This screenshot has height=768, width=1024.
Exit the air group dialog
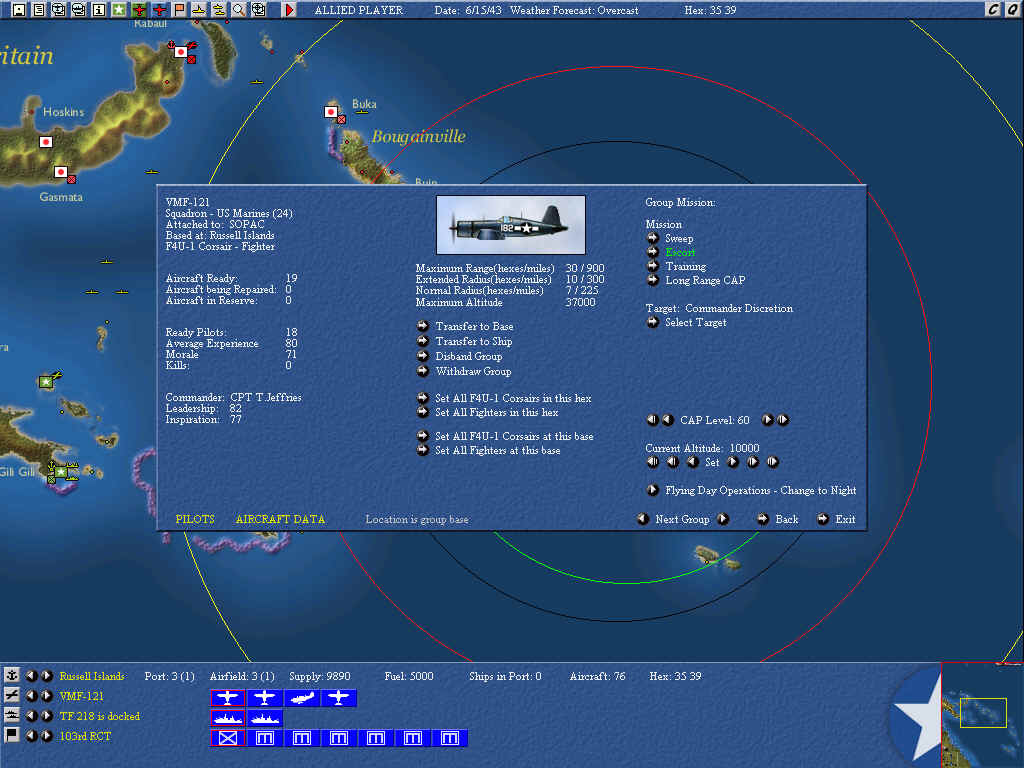pos(823,519)
